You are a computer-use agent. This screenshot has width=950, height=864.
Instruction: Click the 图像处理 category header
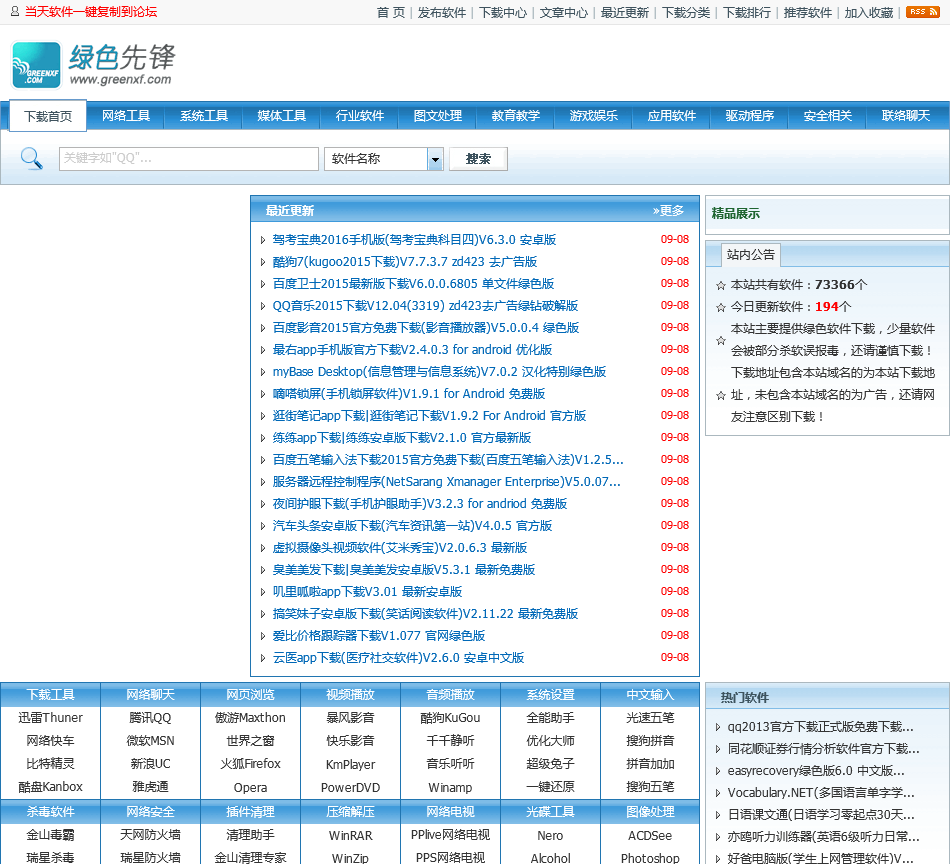[650, 811]
